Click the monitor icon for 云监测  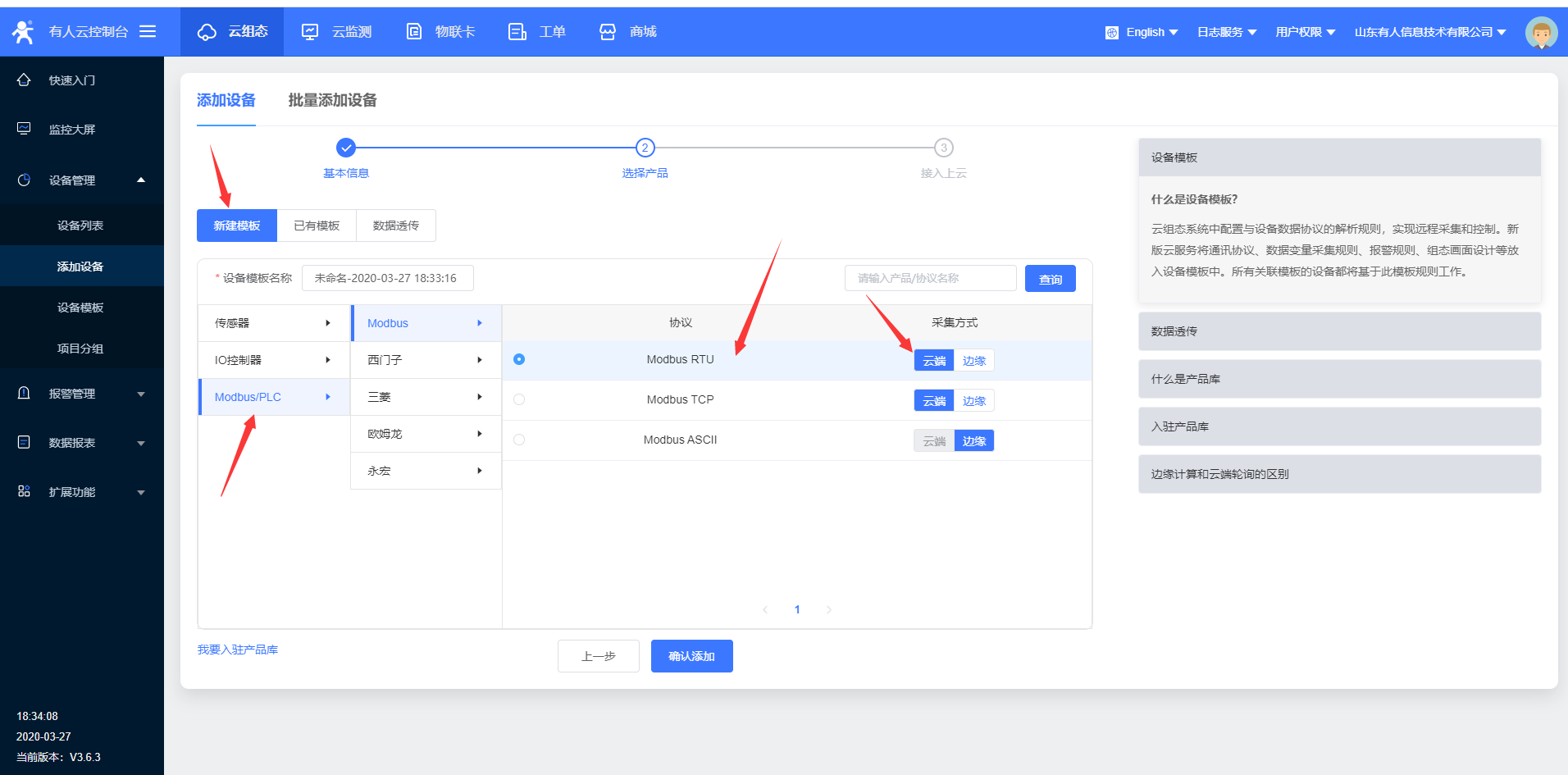(310, 32)
